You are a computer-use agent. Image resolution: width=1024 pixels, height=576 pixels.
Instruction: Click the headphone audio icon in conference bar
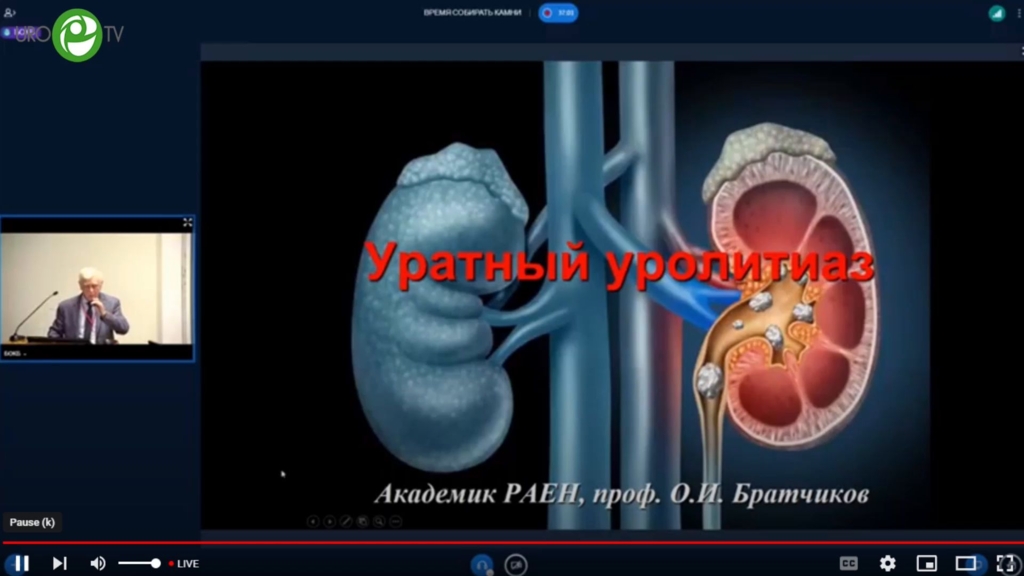[x=482, y=564]
